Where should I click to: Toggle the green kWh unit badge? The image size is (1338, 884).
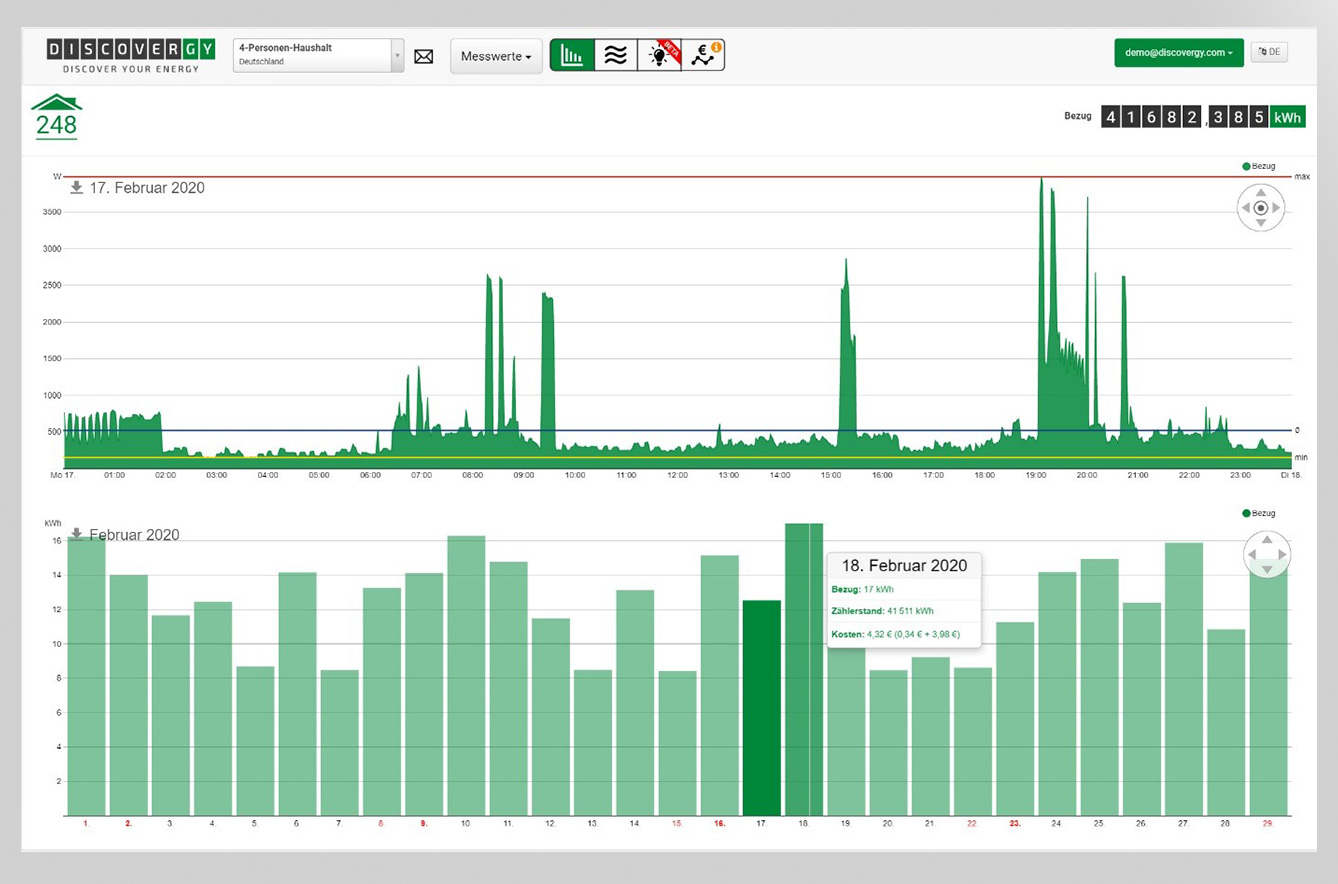tap(1287, 117)
